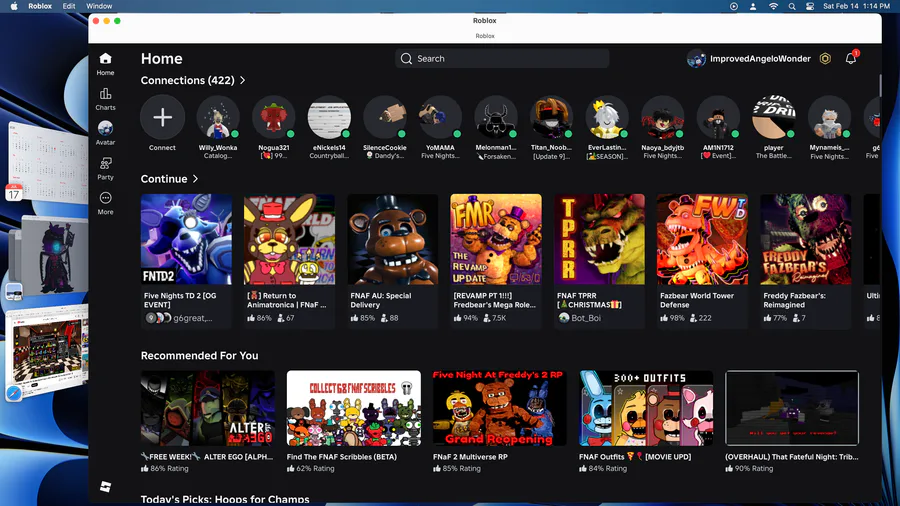The height and width of the screenshot is (506, 900).
Task: Click the 'FNaF 2 Multiverse RP' title text
Action: point(470,457)
